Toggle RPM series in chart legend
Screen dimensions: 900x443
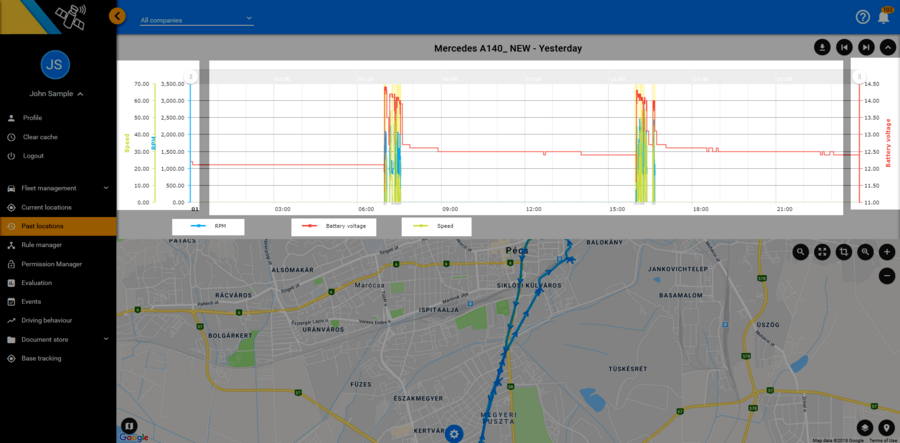[x=208, y=227]
